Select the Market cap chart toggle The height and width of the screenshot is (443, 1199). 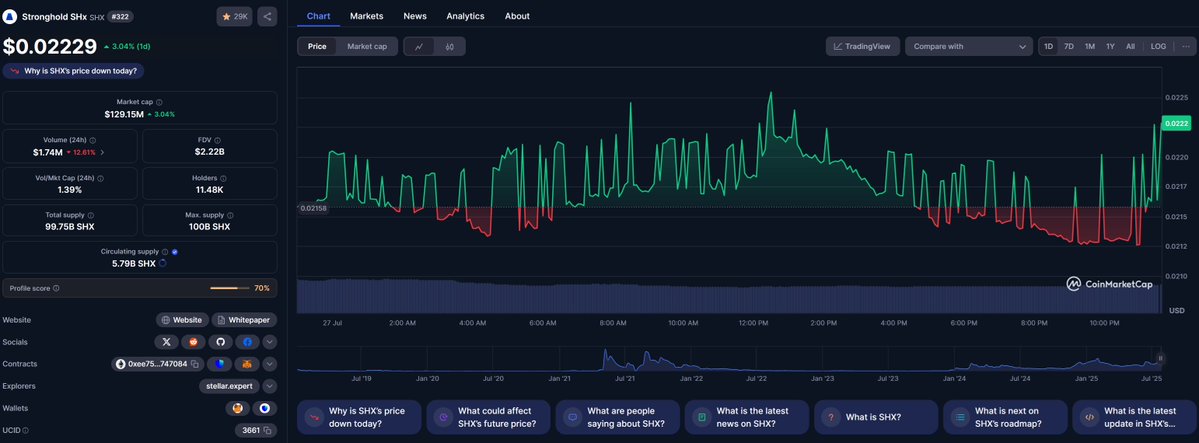point(367,47)
